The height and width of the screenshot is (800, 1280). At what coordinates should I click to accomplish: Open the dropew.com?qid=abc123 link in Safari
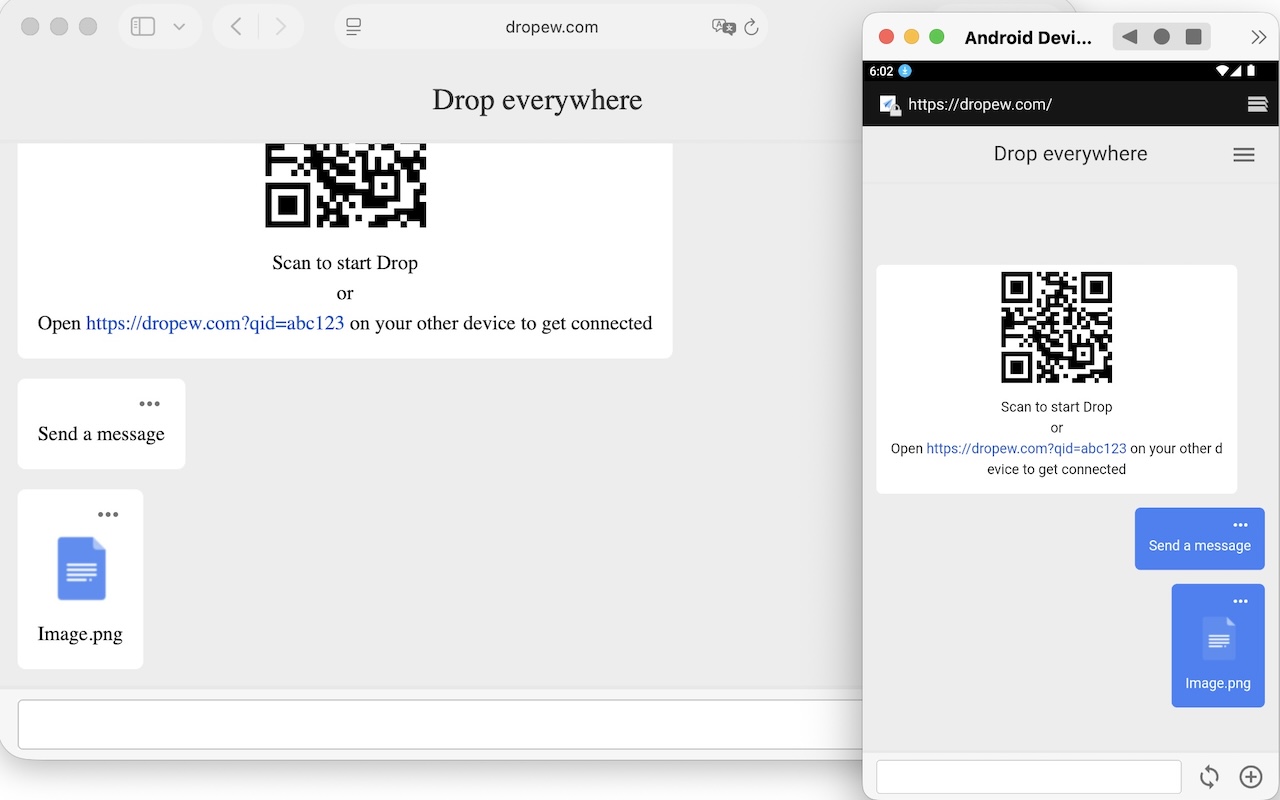[x=215, y=323]
